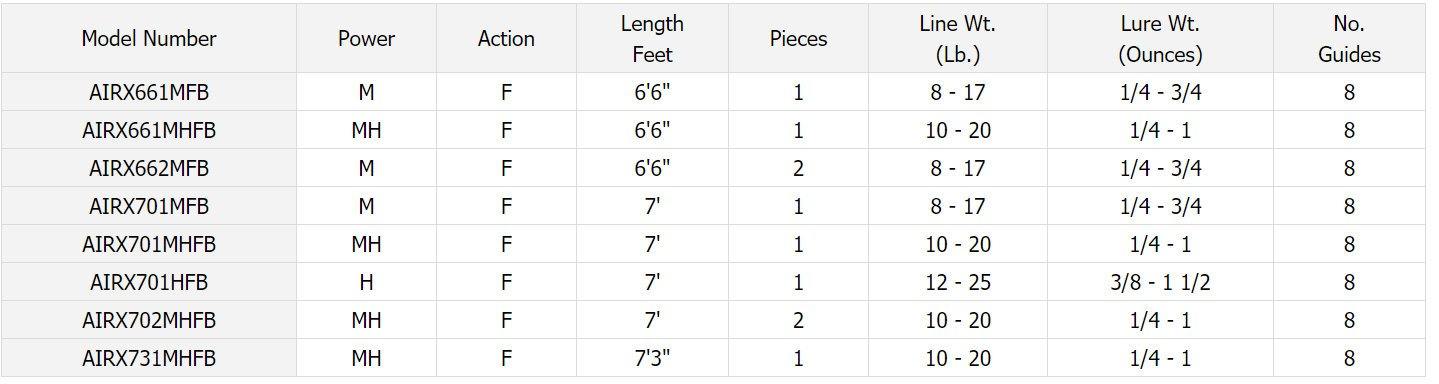The height and width of the screenshot is (384, 1439).
Task: Select model AIRX731MHFB cell
Action: click(x=149, y=358)
